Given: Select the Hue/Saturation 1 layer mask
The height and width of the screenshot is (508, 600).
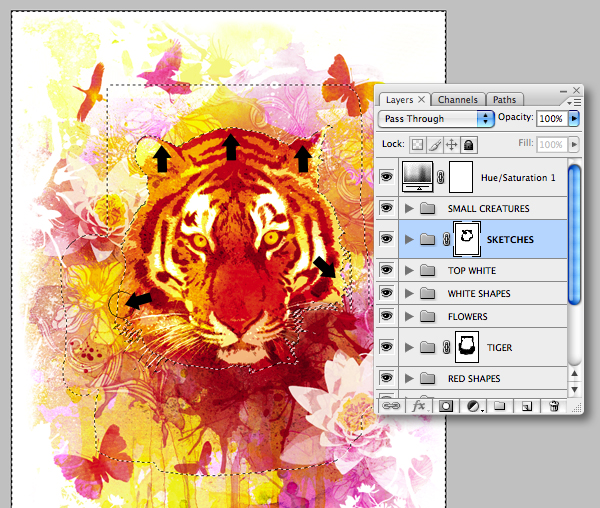Looking at the screenshot, I should click(461, 177).
